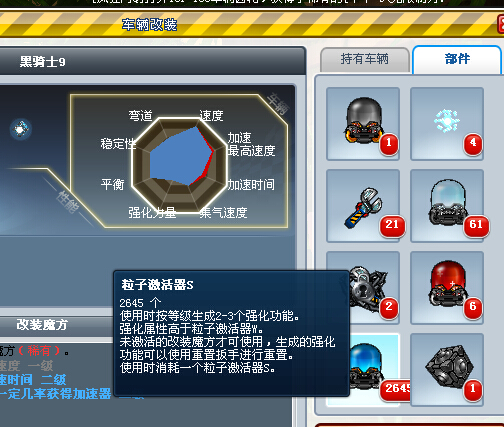This screenshot has height=427, width=504.
Task: Select the glowing particle part with count 4
Action: 447,124
